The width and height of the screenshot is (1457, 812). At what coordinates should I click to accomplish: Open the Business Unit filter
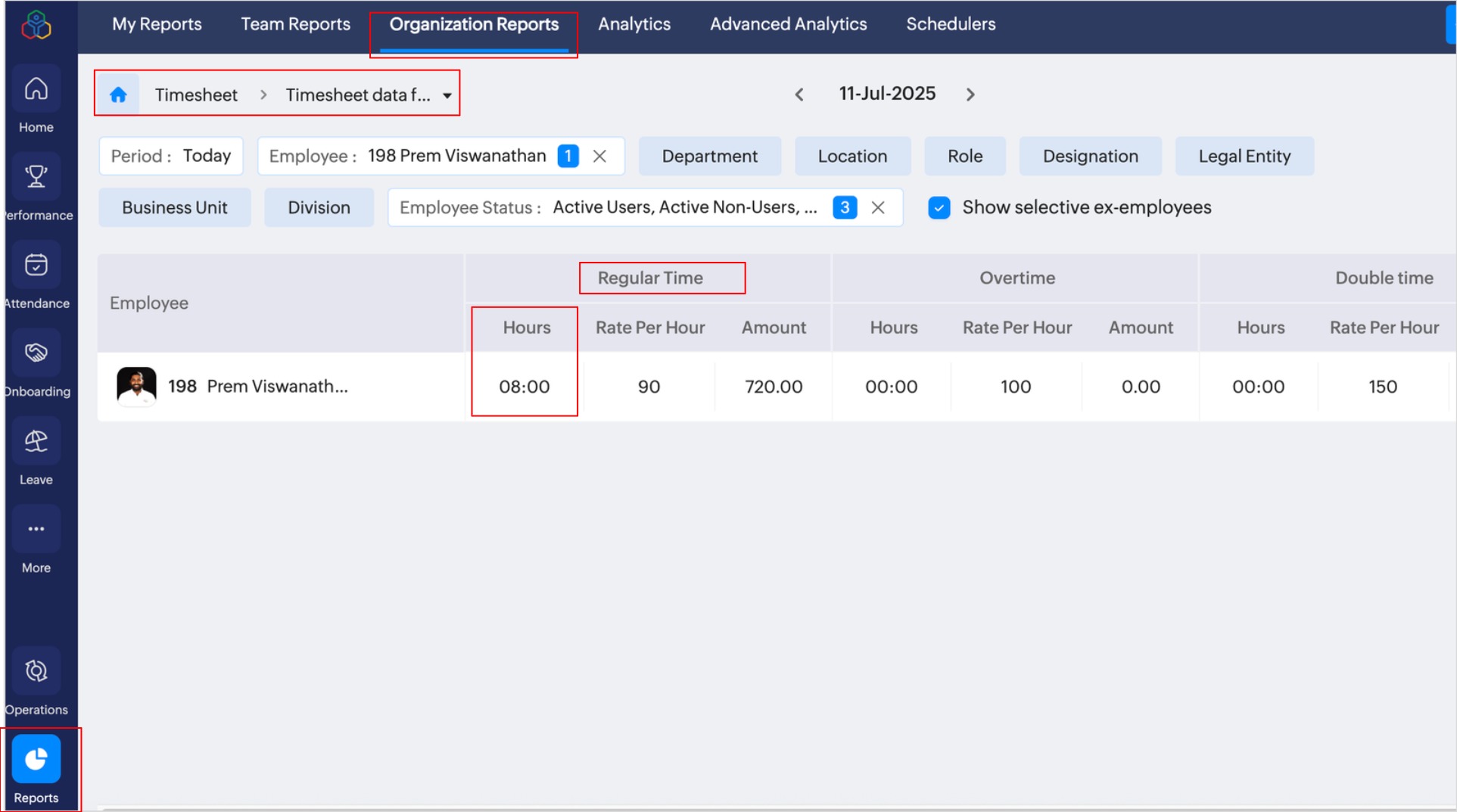pos(175,207)
